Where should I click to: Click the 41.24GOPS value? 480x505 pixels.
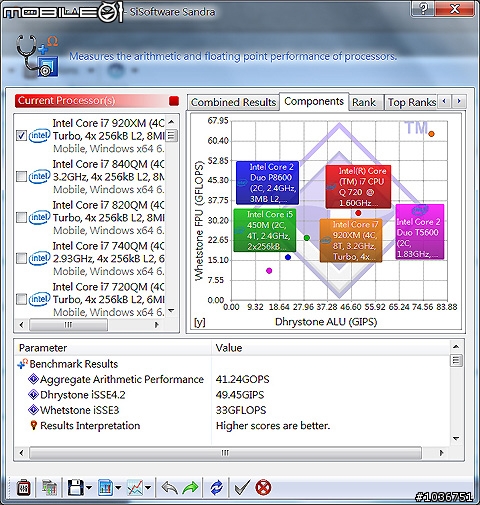[242, 379]
